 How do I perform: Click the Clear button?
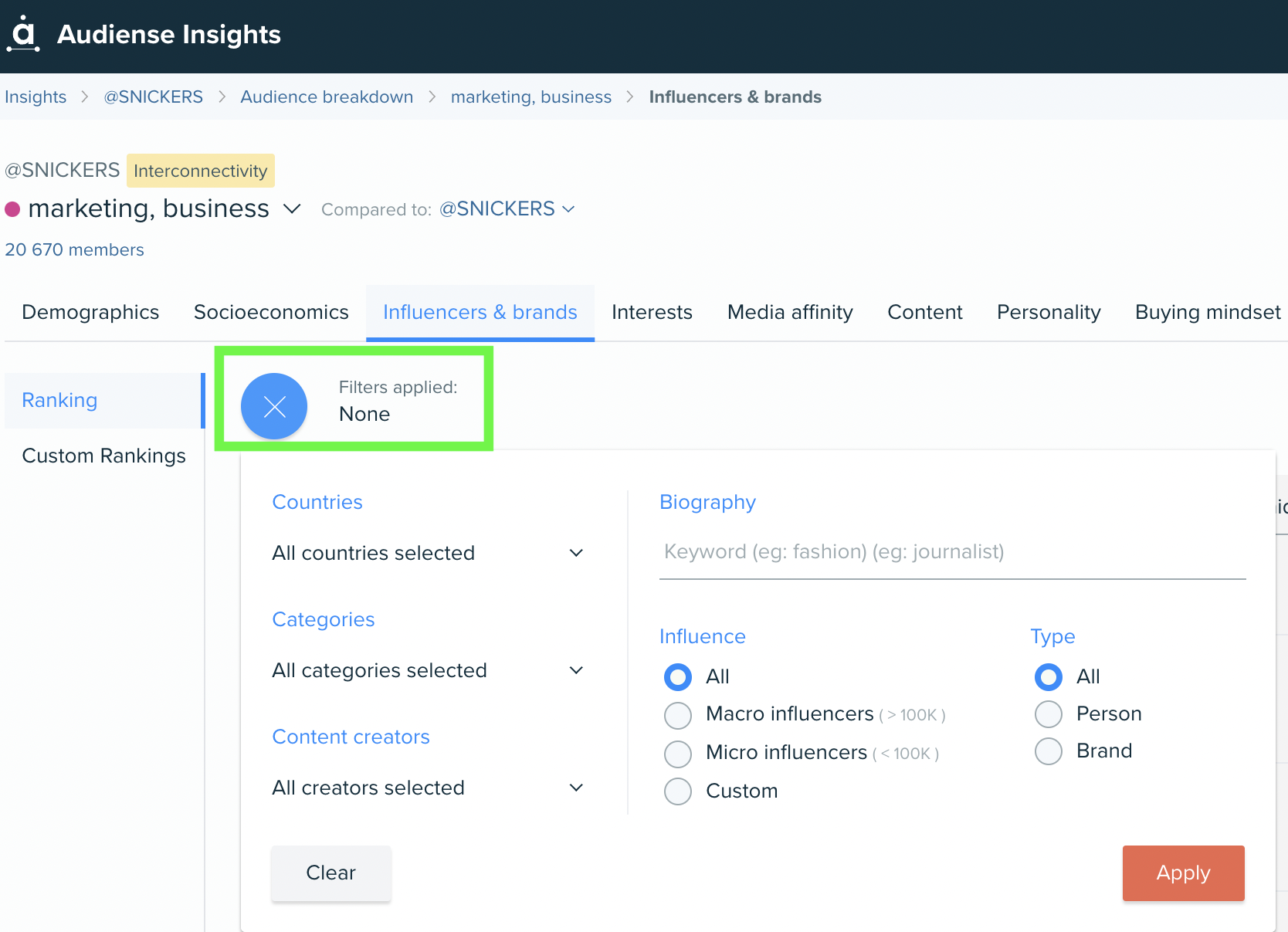331,873
